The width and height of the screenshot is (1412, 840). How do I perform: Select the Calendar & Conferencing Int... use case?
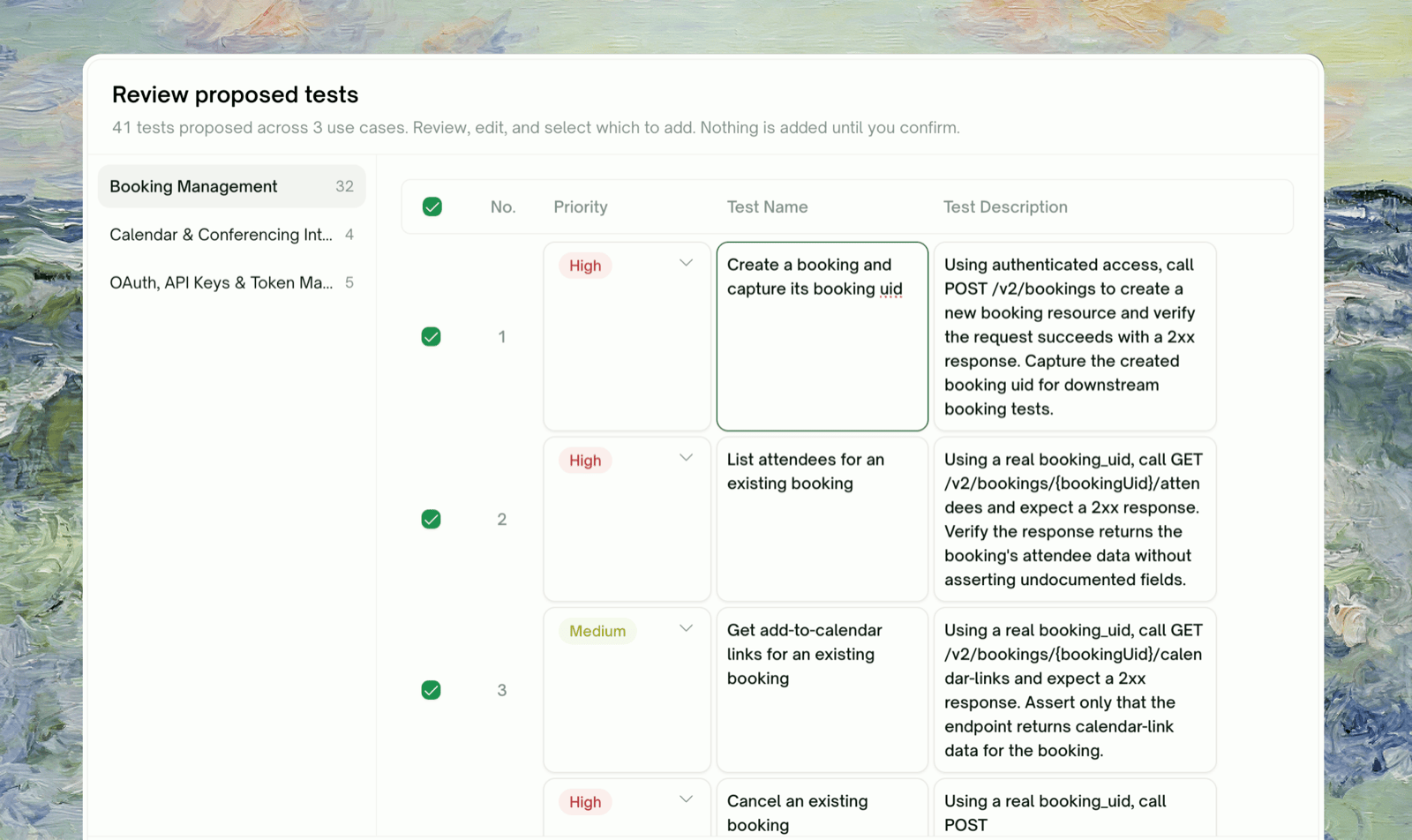click(x=231, y=235)
